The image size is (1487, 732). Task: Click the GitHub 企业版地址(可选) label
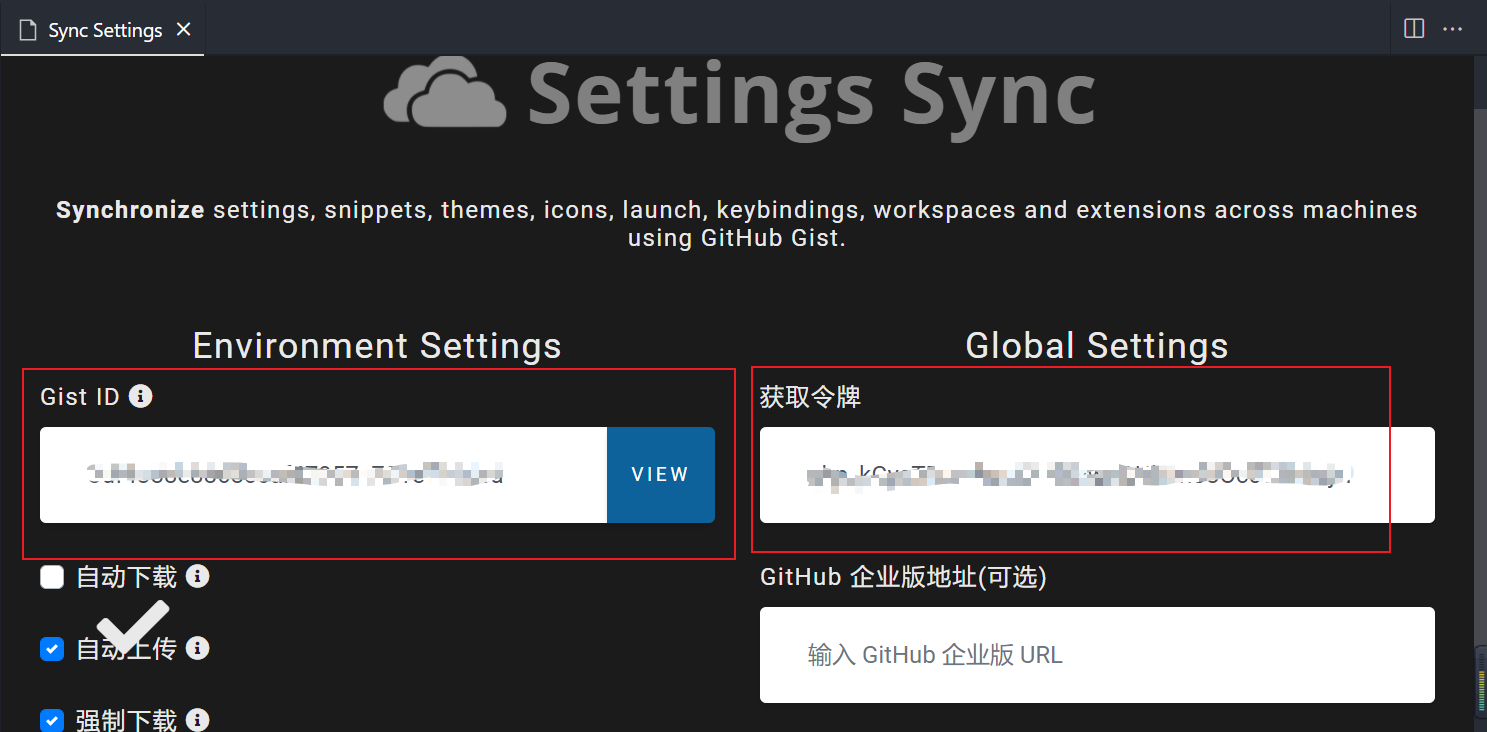[903, 577]
